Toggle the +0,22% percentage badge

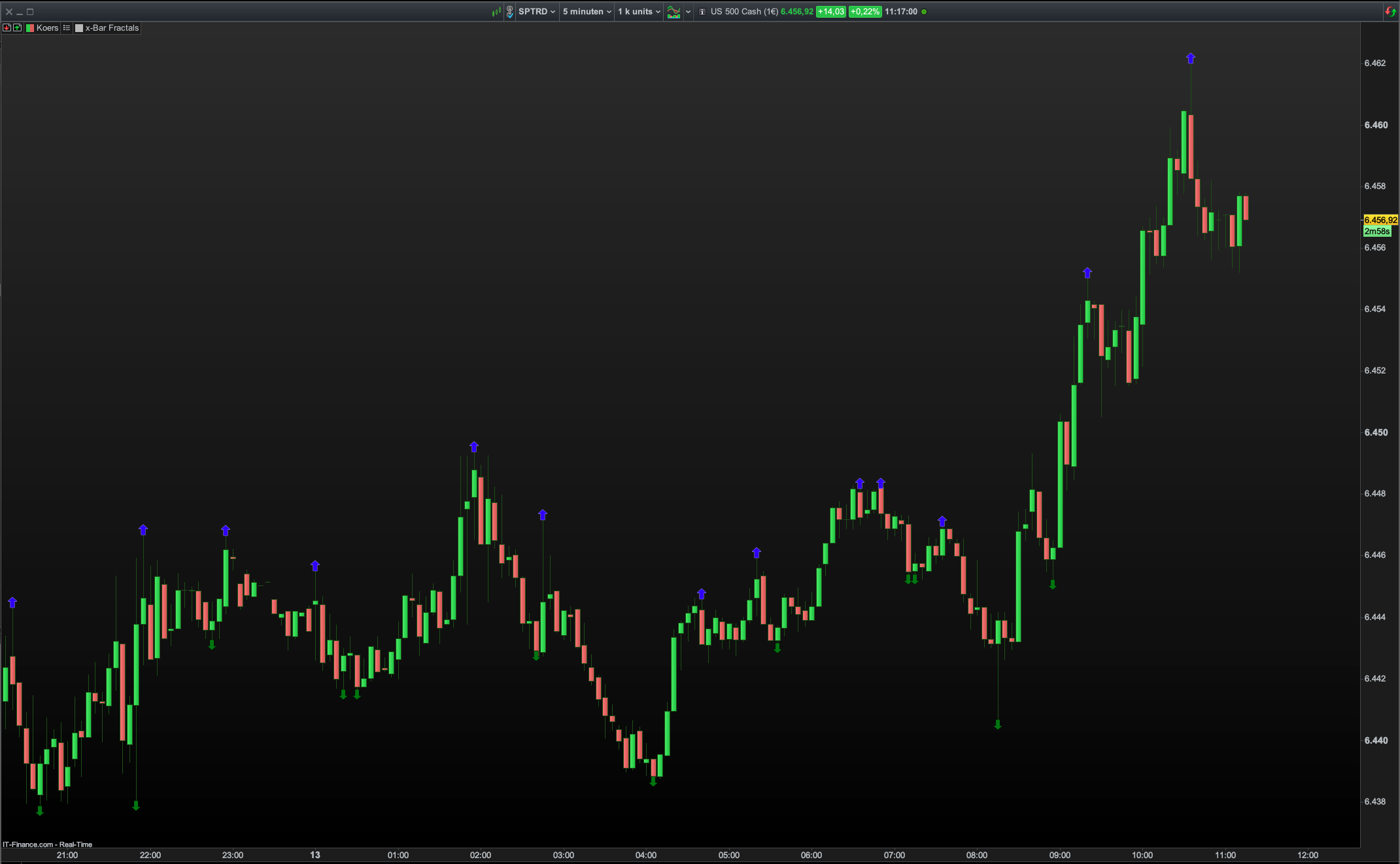pyautogui.click(x=864, y=12)
